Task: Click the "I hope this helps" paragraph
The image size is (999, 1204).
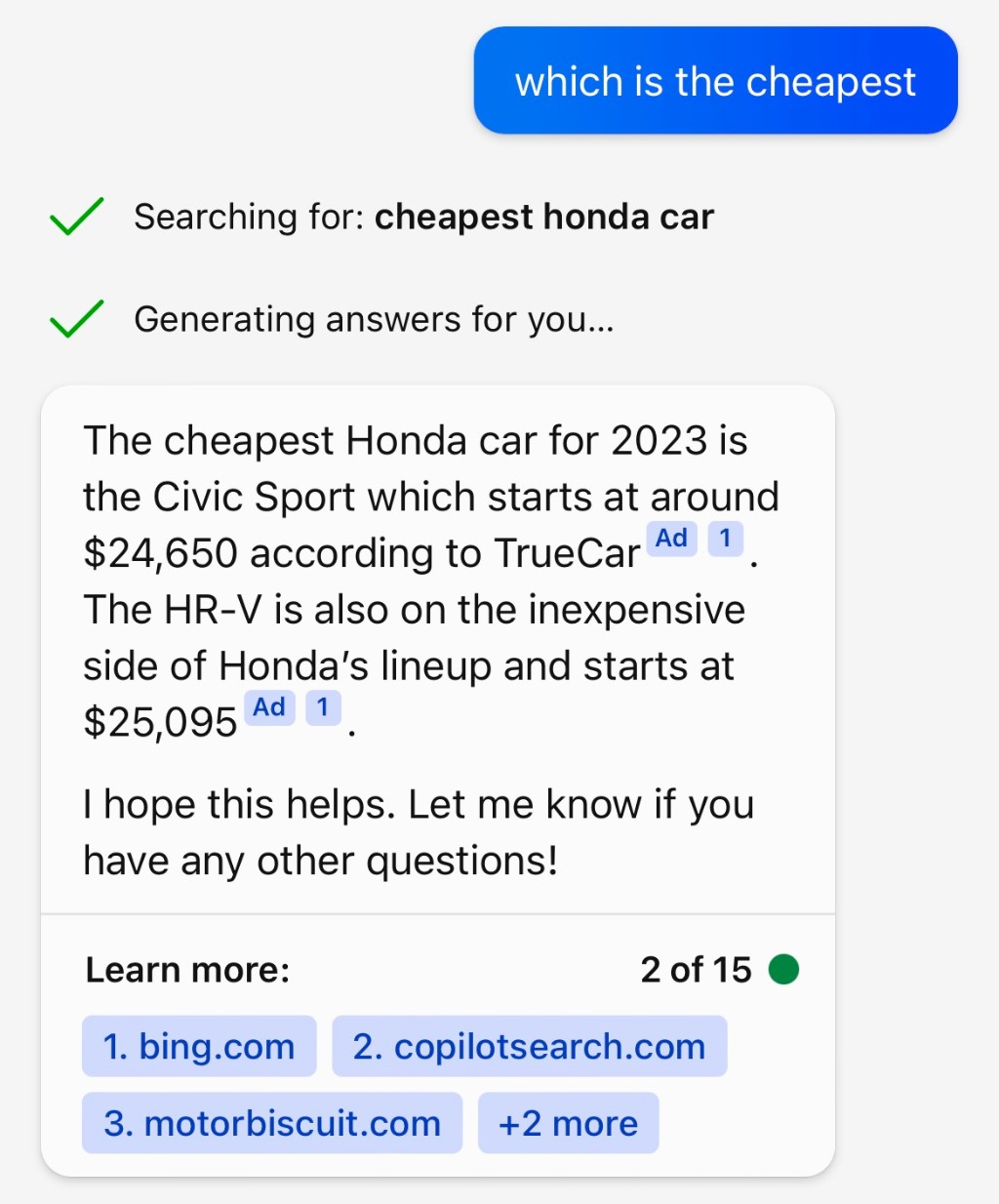Action: coord(418,832)
